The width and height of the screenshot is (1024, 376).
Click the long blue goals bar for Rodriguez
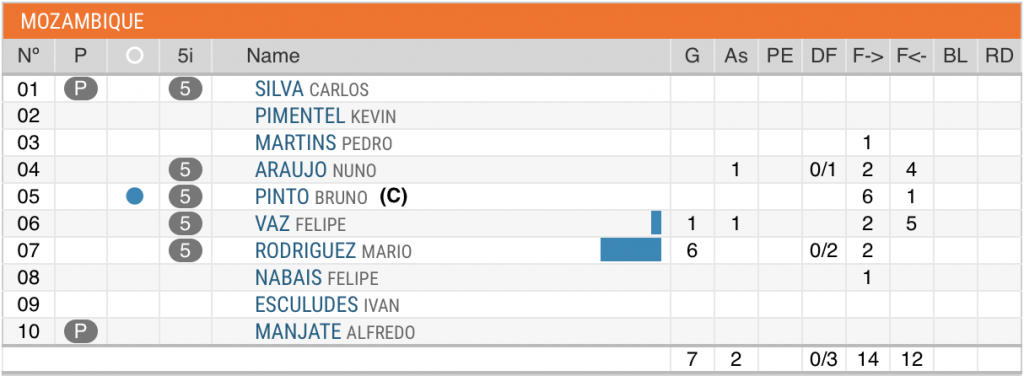point(631,251)
